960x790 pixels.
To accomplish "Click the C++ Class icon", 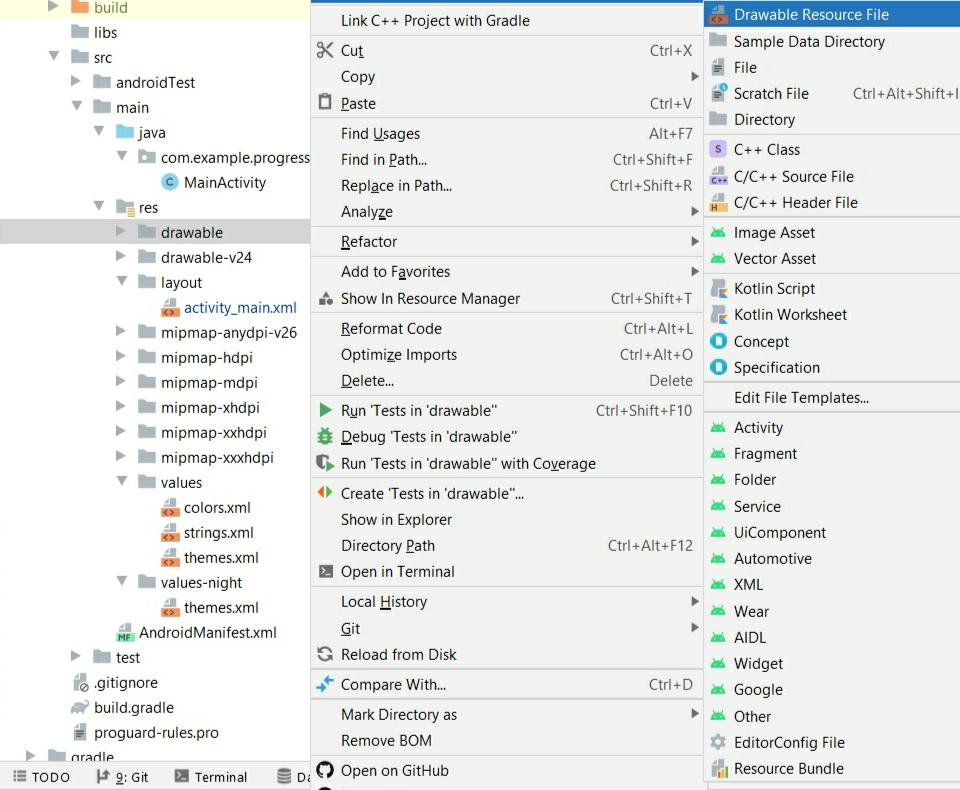I will click(718, 149).
